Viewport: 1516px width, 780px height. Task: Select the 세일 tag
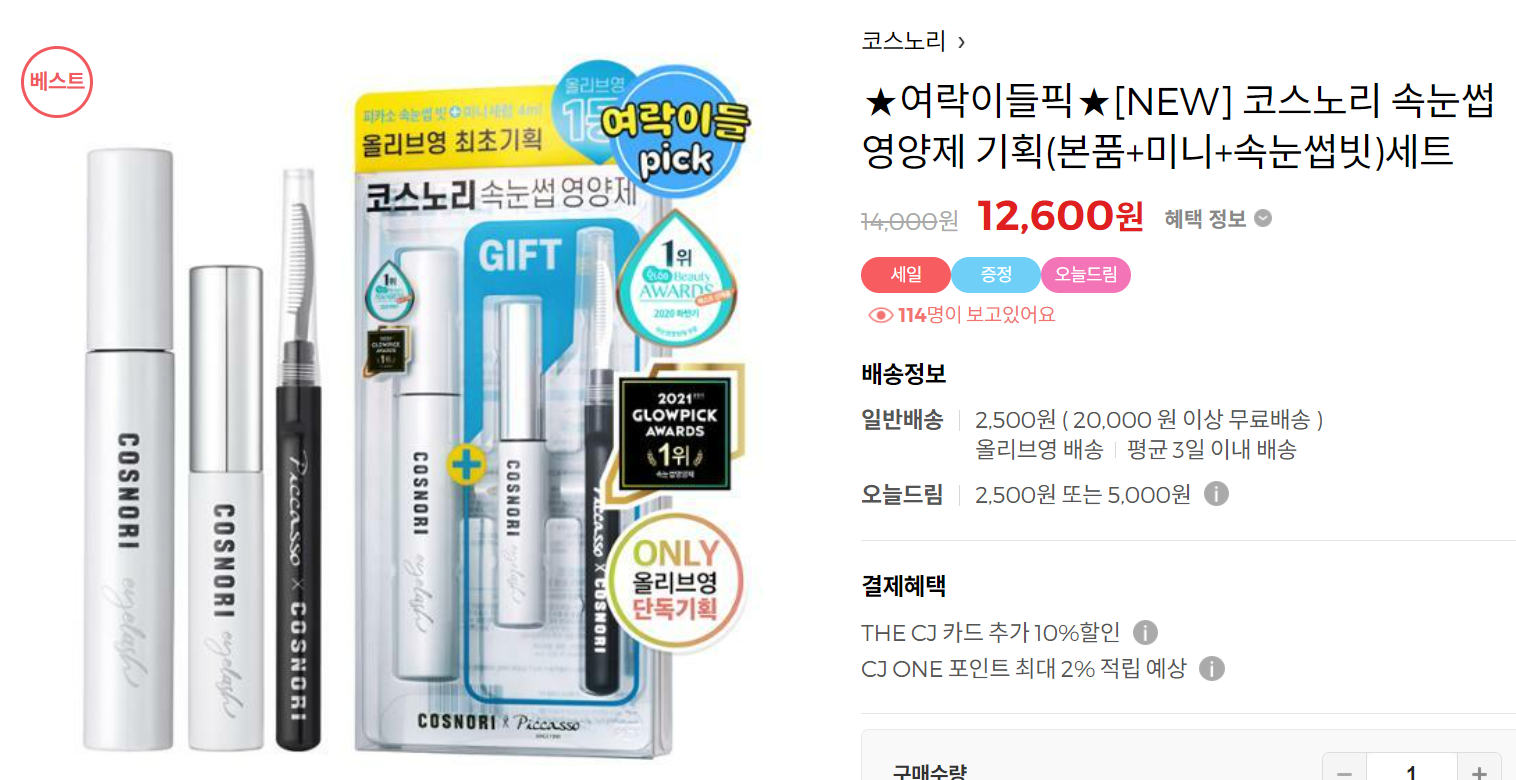(x=906, y=275)
